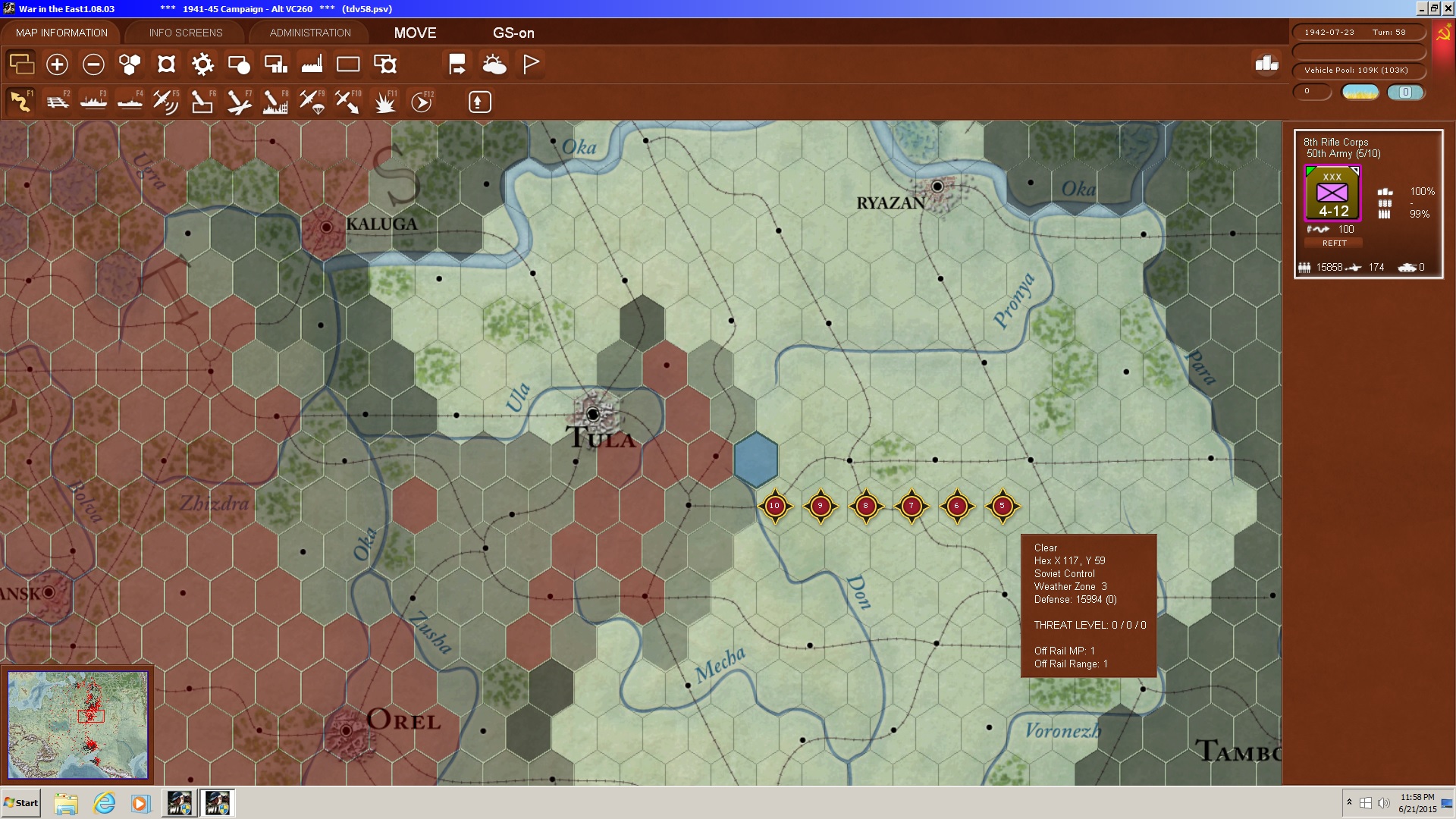Screen dimensions: 1456x819
Task: Click movement path marker 5
Action: pyautogui.click(x=1002, y=506)
